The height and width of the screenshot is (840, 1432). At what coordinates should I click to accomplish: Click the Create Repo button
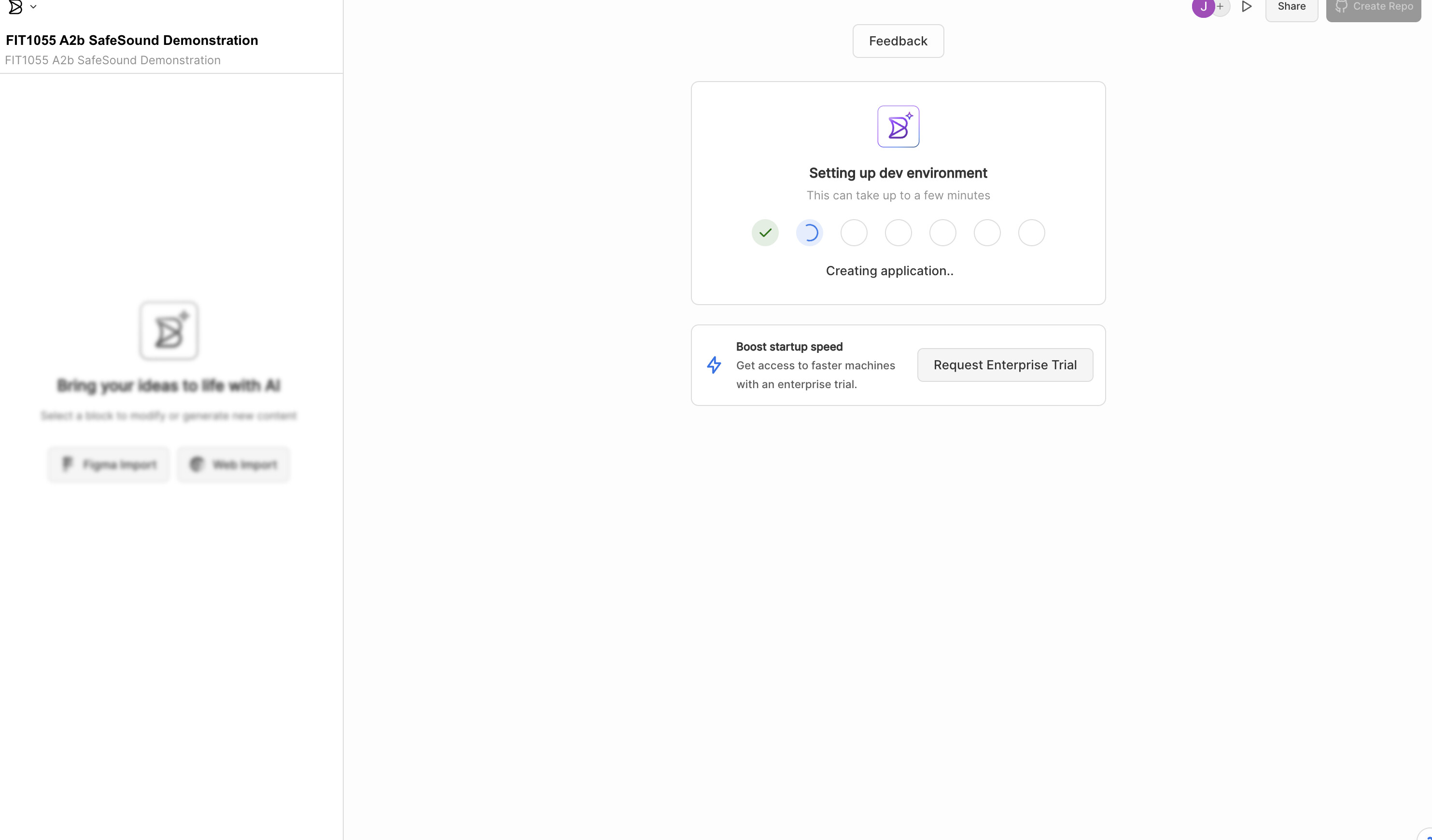1373,8
